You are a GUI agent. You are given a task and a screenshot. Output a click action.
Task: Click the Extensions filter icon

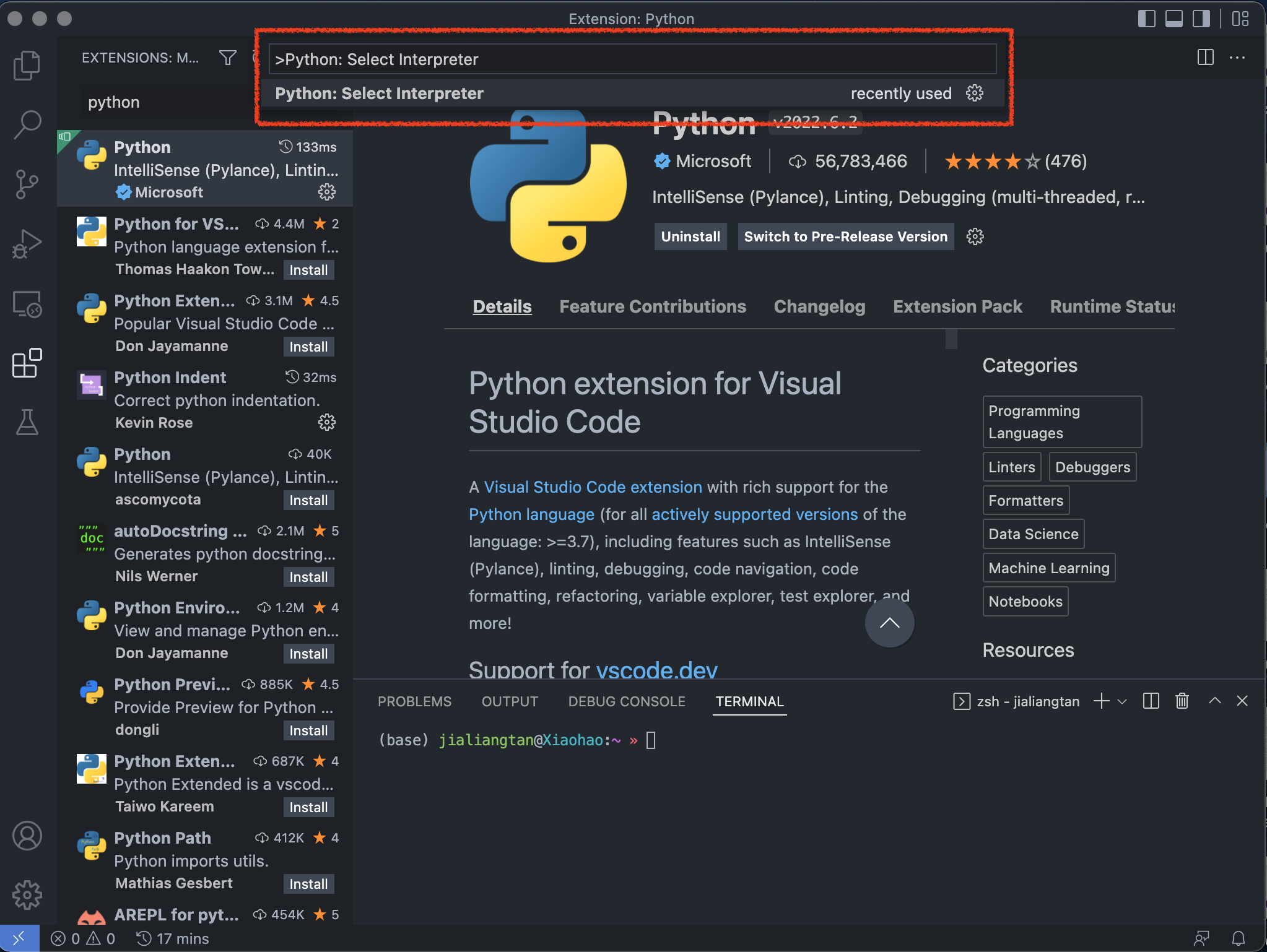(x=227, y=58)
